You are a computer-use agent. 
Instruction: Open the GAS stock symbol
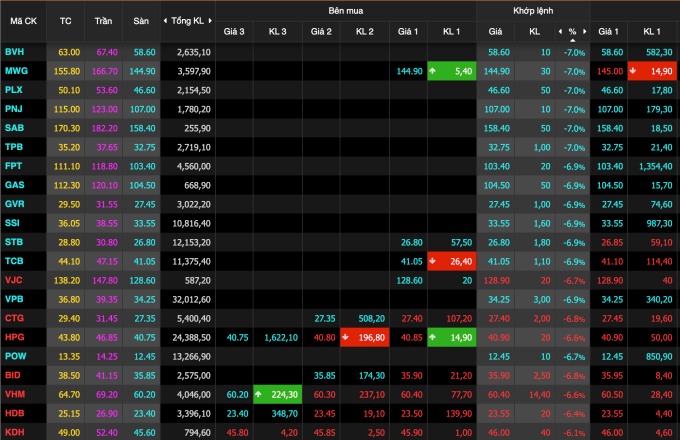click(15, 185)
